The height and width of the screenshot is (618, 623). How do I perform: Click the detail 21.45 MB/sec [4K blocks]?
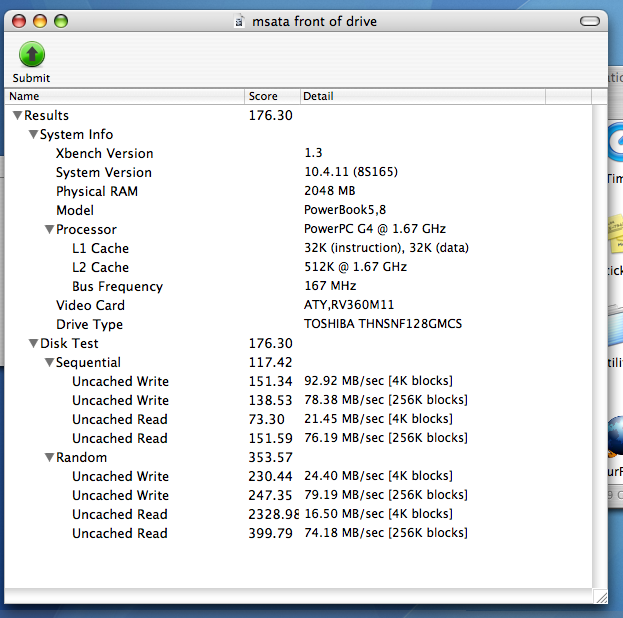(378, 419)
